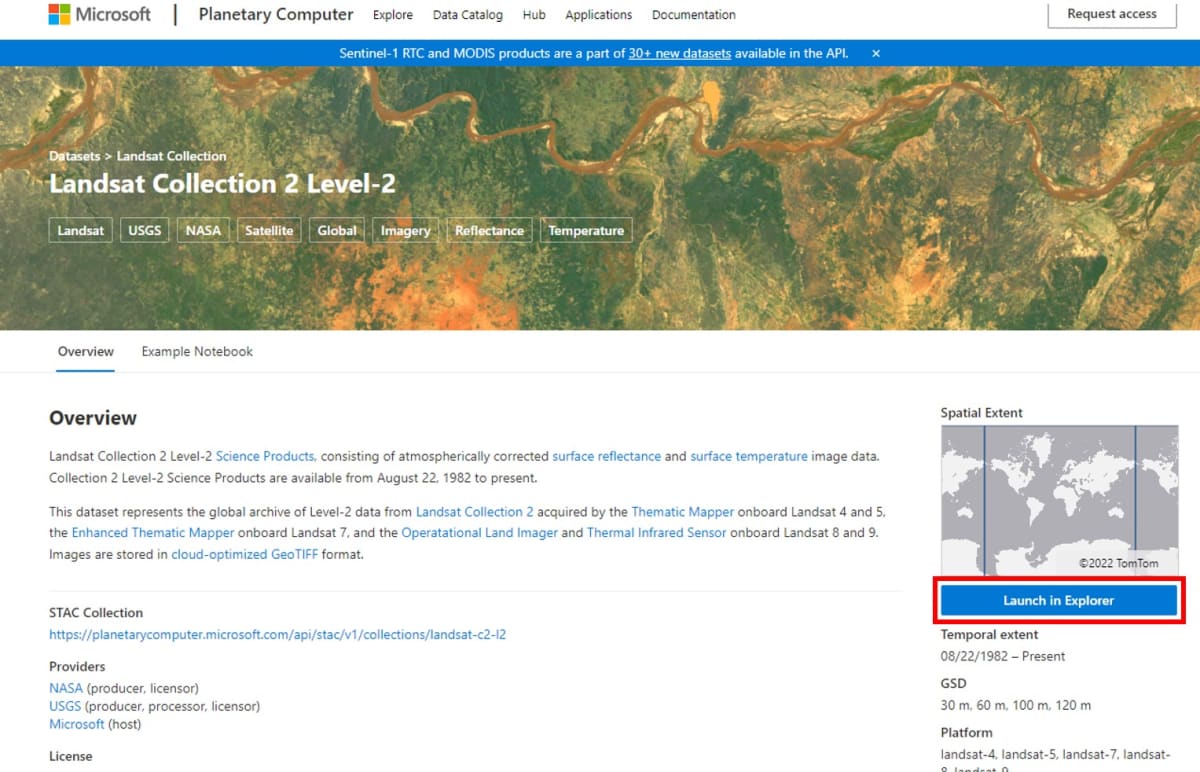
Task: Select the NASA tag
Action: (x=203, y=230)
